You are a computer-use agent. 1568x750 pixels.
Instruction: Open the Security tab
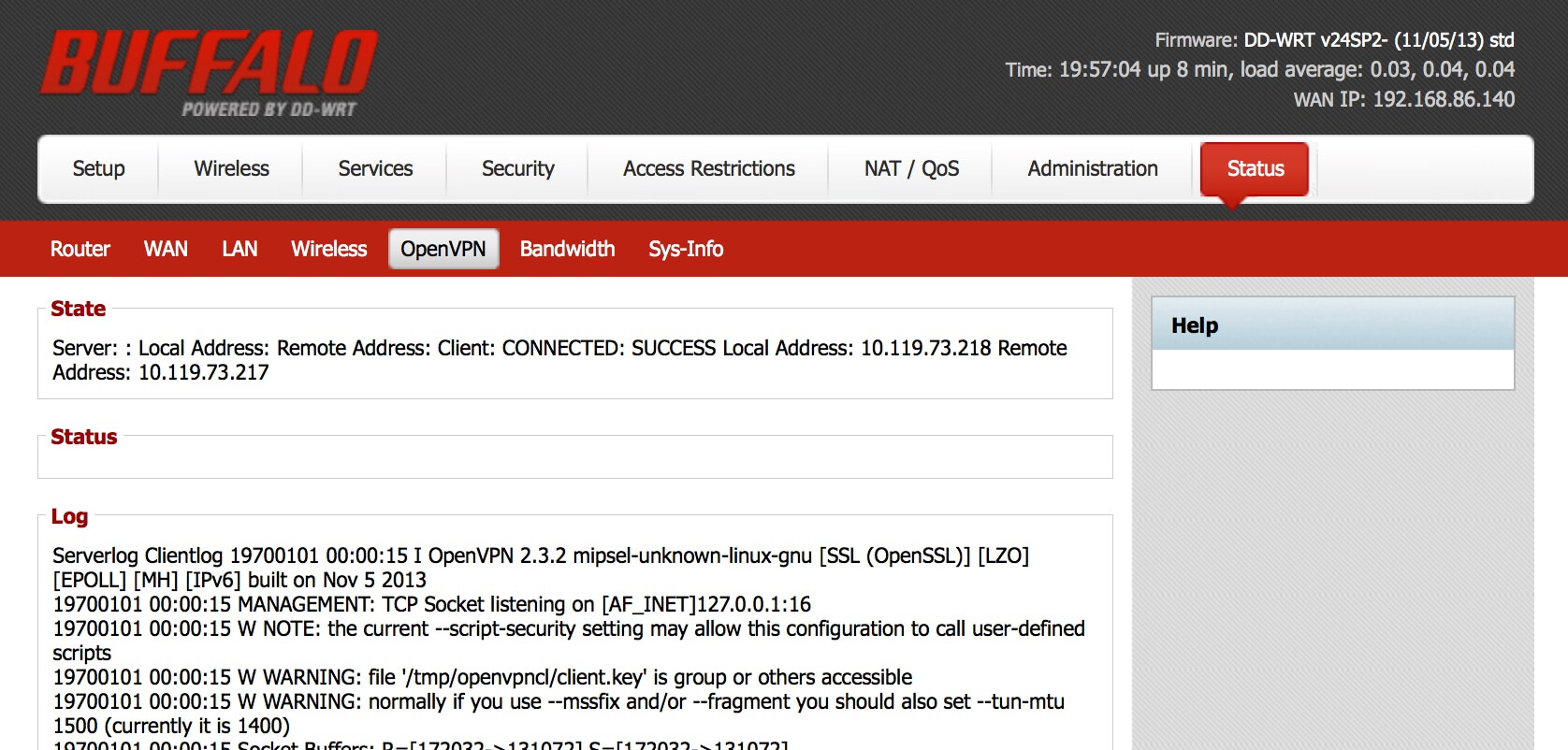[517, 168]
